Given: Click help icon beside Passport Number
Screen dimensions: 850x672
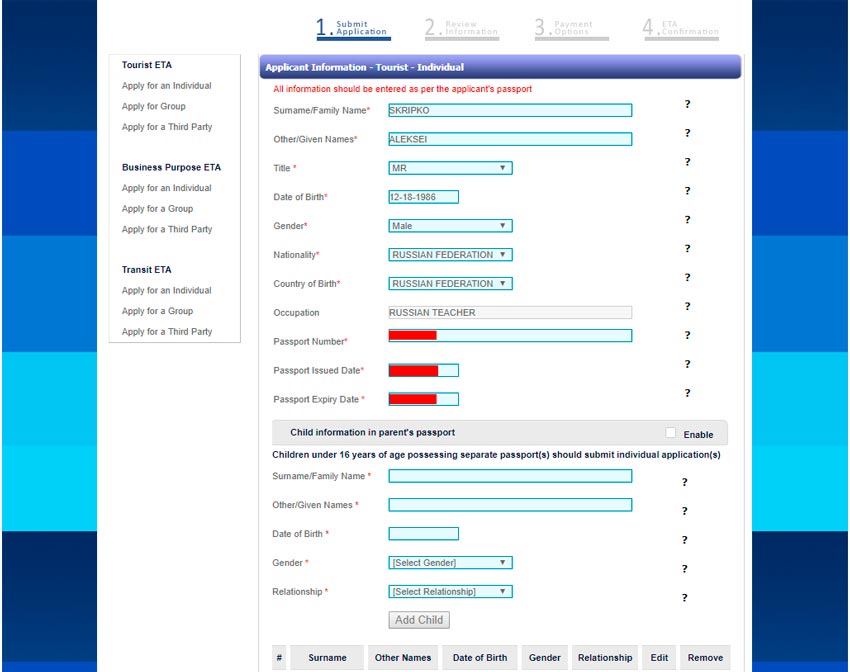Looking at the screenshot, I should point(687,336).
